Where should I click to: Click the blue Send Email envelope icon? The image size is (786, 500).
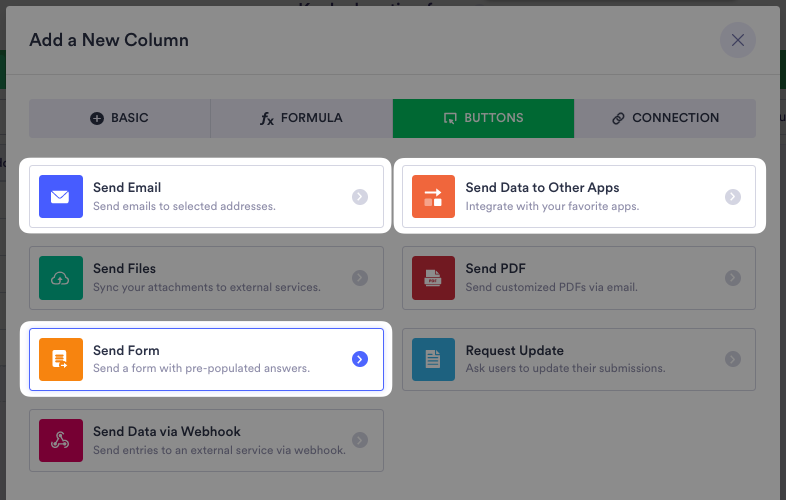[60, 197]
